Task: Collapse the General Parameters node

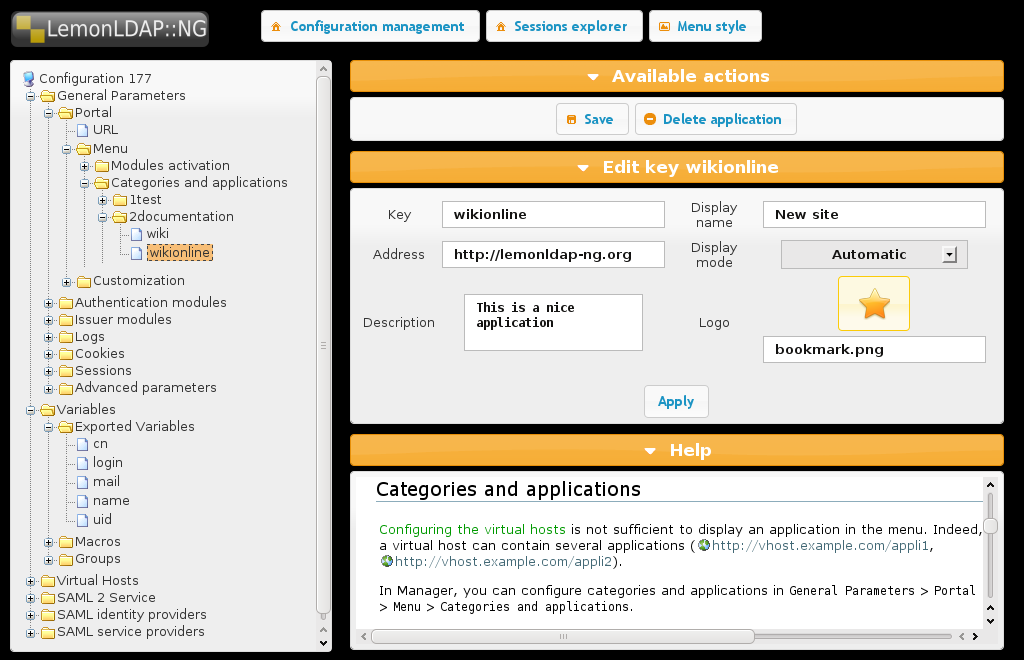Action: 30,97
